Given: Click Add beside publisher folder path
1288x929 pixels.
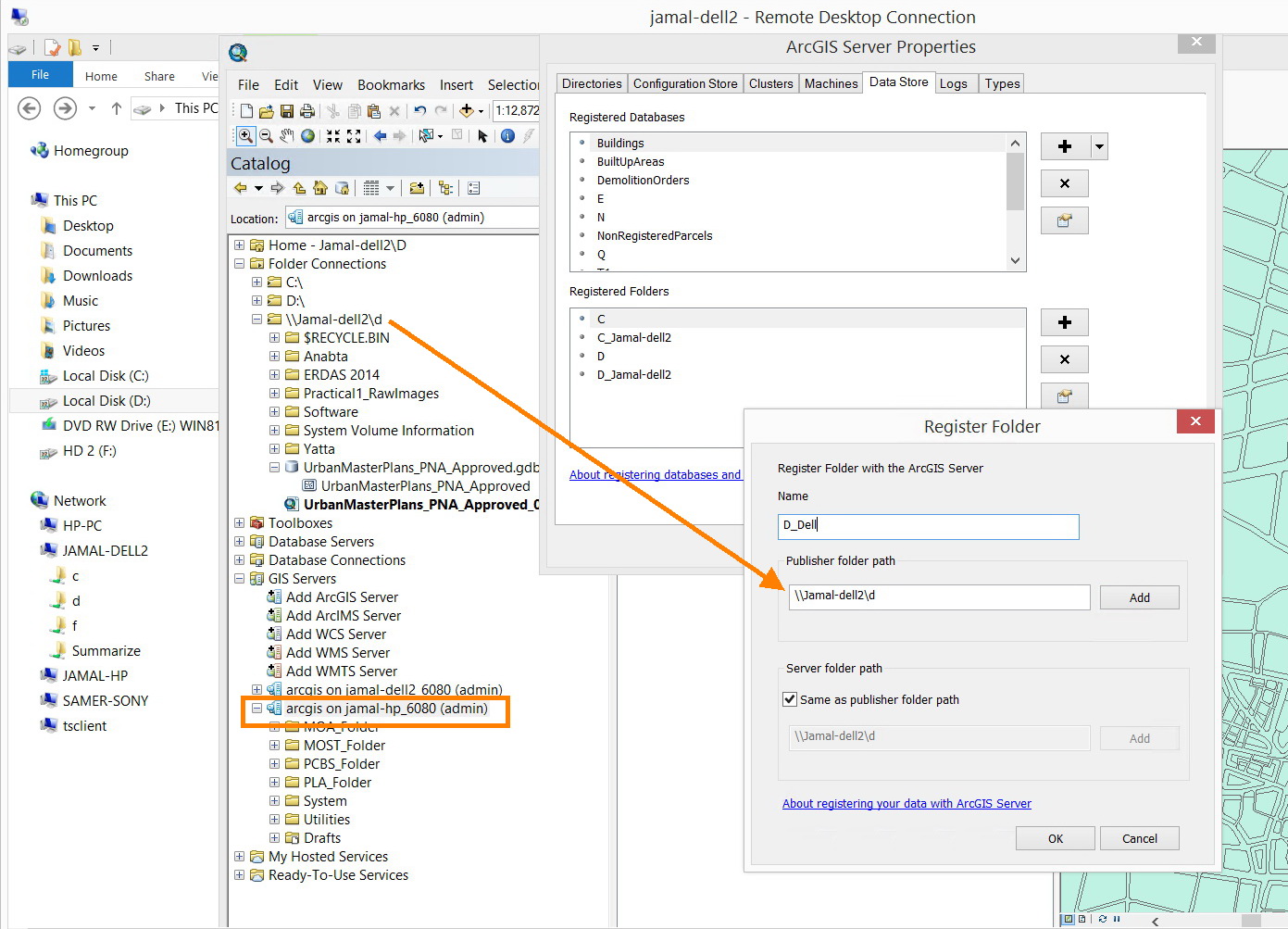Looking at the screenshot, I should 1140,597.
